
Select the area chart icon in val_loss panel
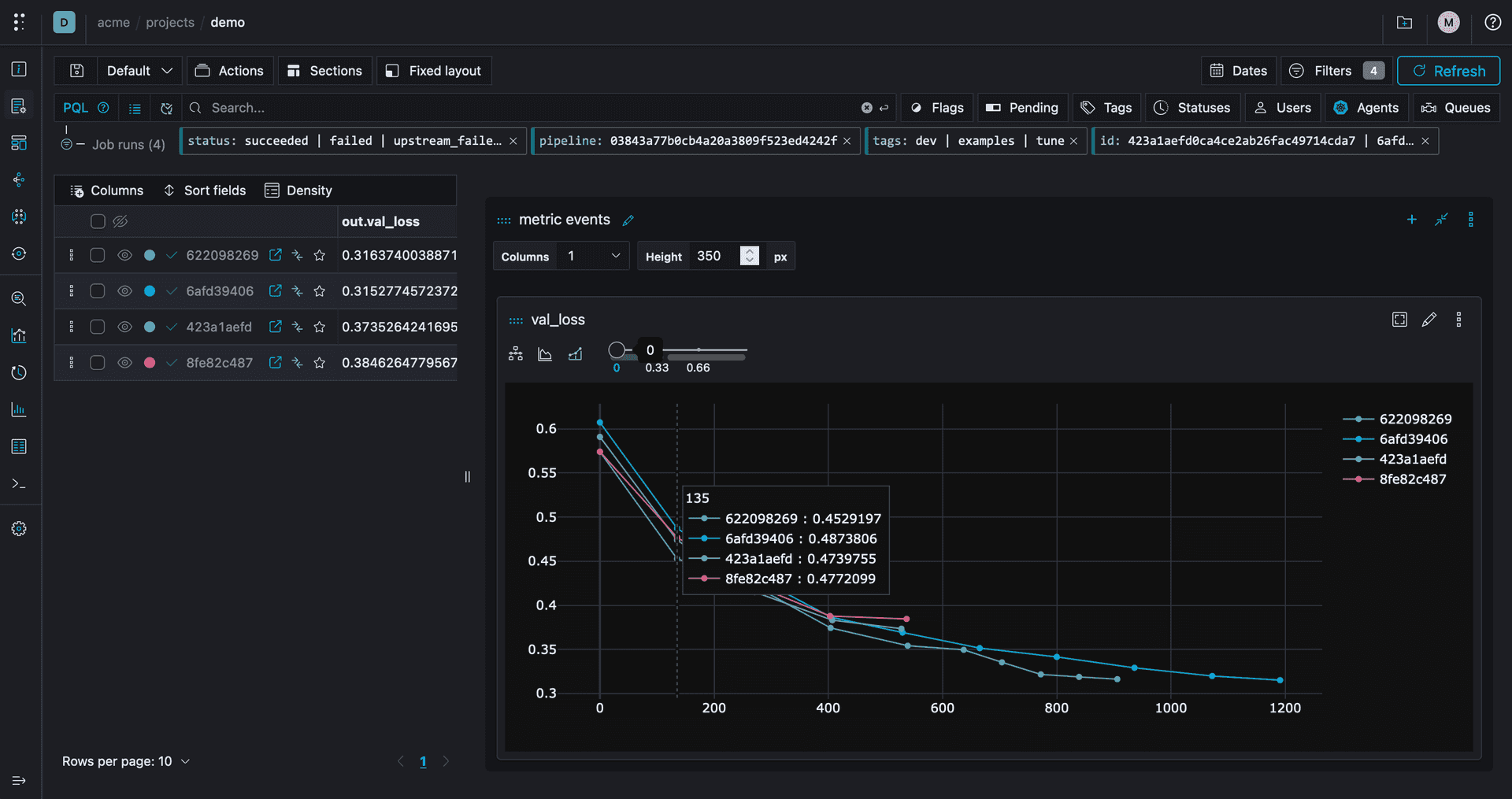545,354
